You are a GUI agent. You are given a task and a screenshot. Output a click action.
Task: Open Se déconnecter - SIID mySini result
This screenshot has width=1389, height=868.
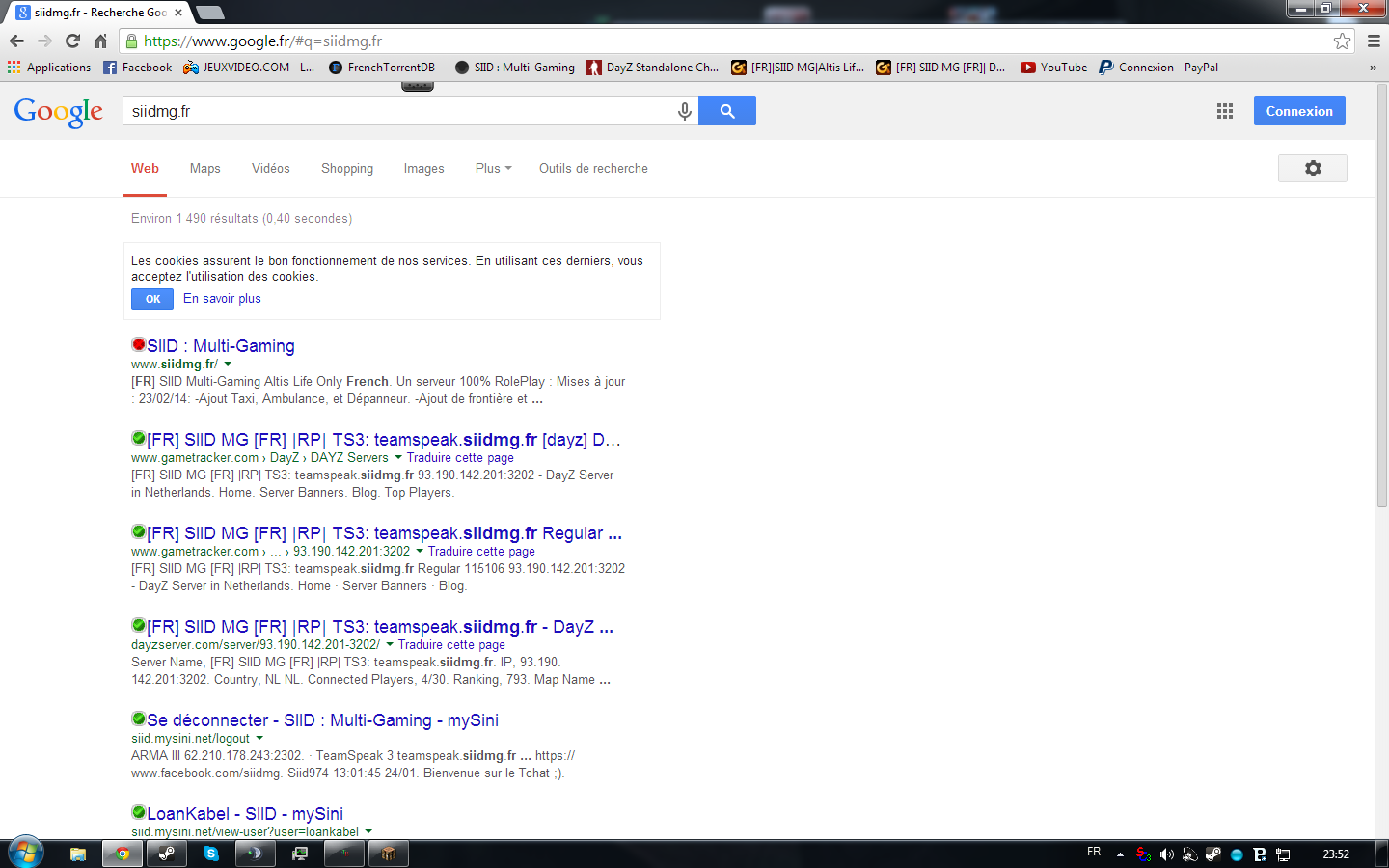(x=322, y=720)
